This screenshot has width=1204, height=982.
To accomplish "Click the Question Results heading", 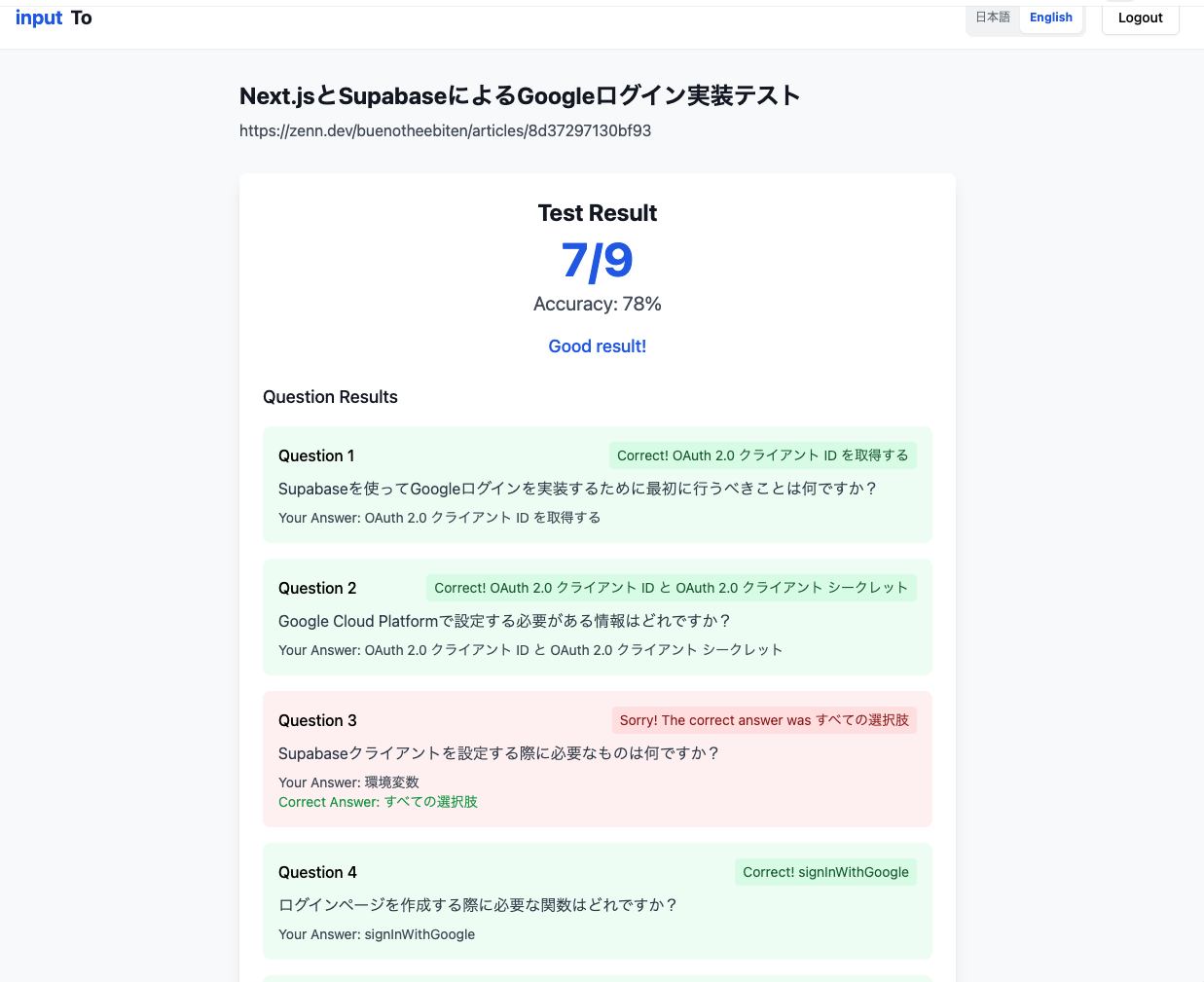I will pos(330,397).
